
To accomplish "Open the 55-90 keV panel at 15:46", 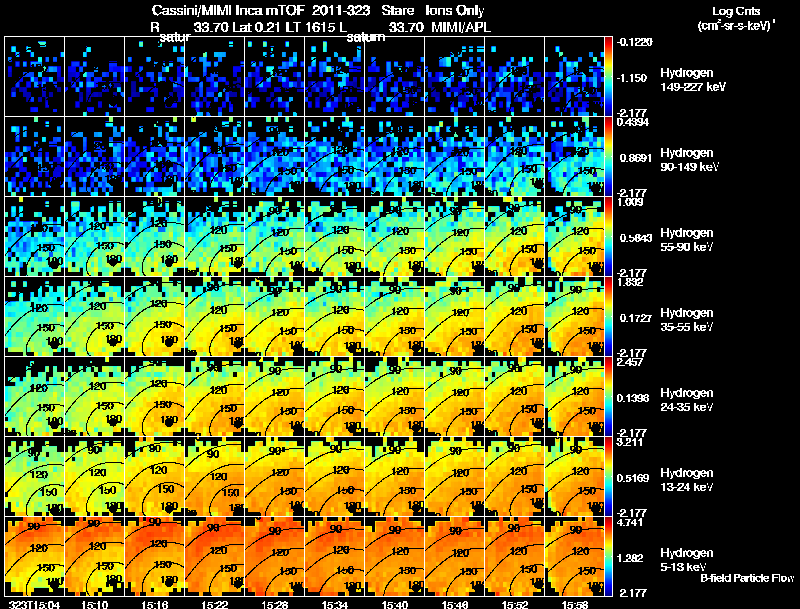I will coord(455,237).
